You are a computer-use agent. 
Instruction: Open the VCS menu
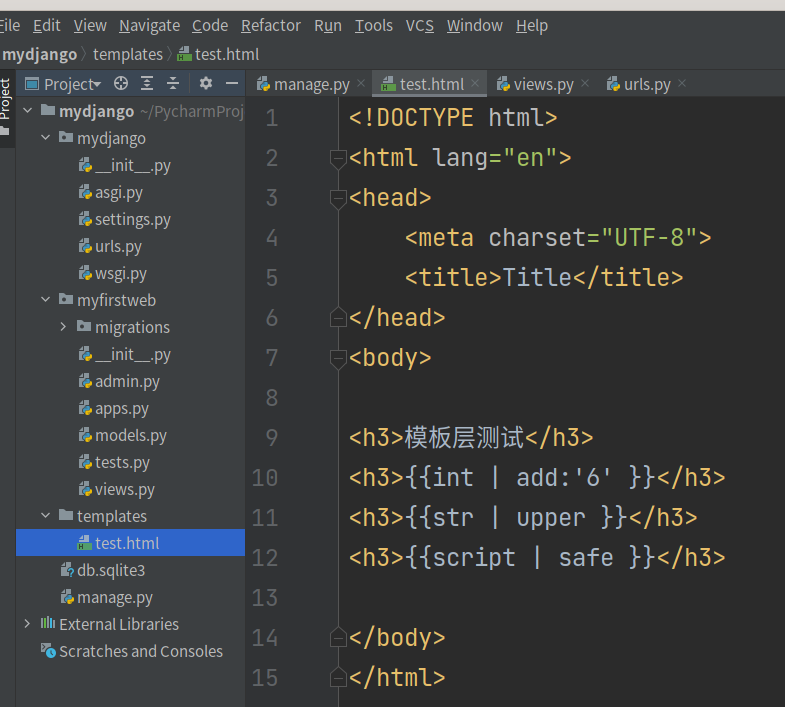[420, 26]
